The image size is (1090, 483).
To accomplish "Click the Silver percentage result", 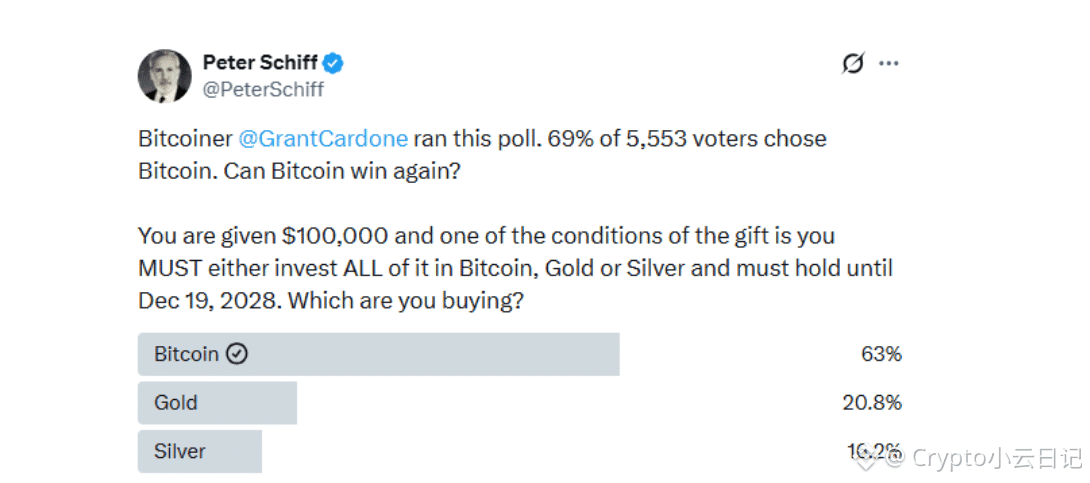I will click(x=875, y=450).
